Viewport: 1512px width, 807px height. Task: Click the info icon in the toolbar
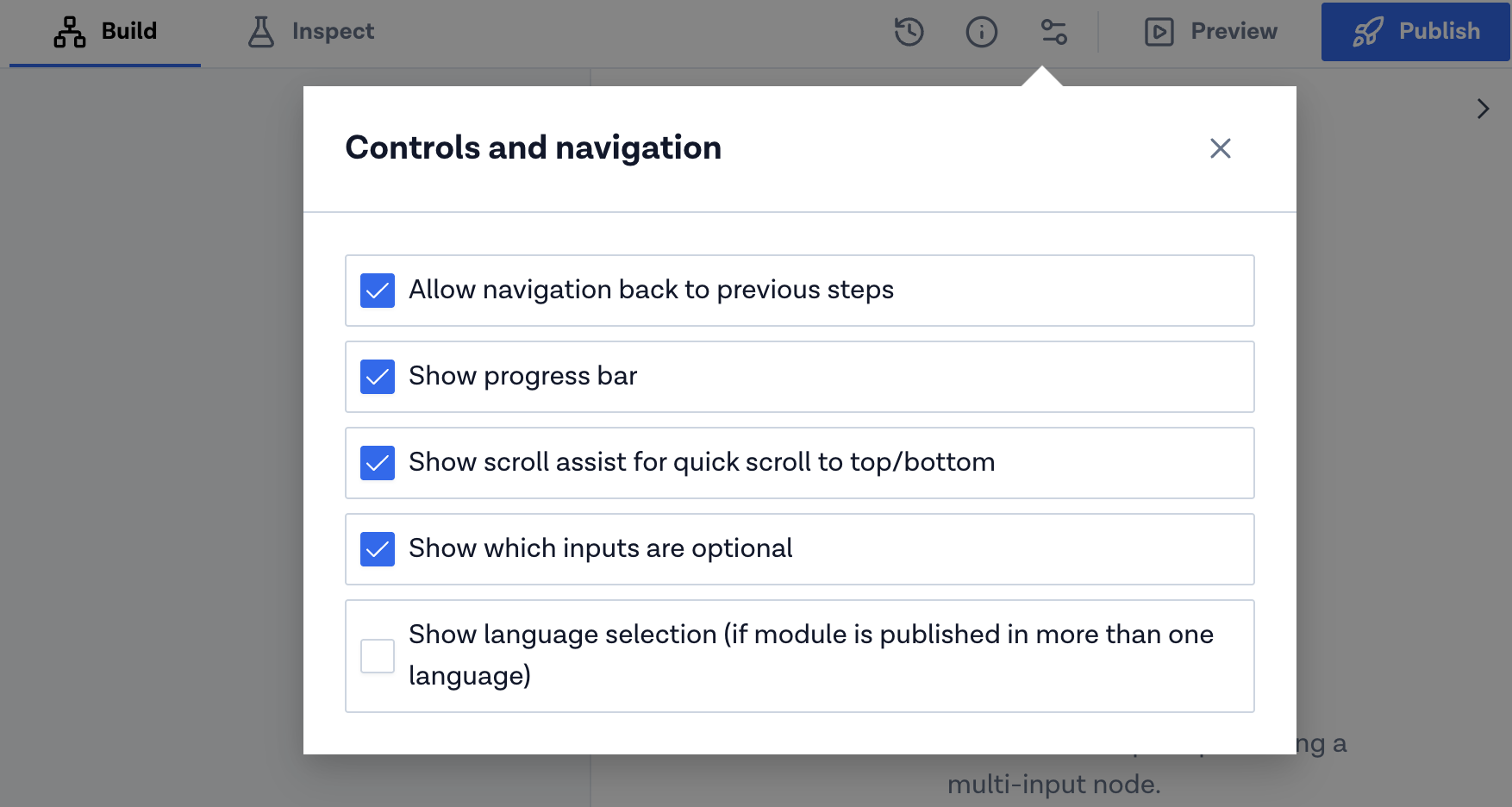981,31
